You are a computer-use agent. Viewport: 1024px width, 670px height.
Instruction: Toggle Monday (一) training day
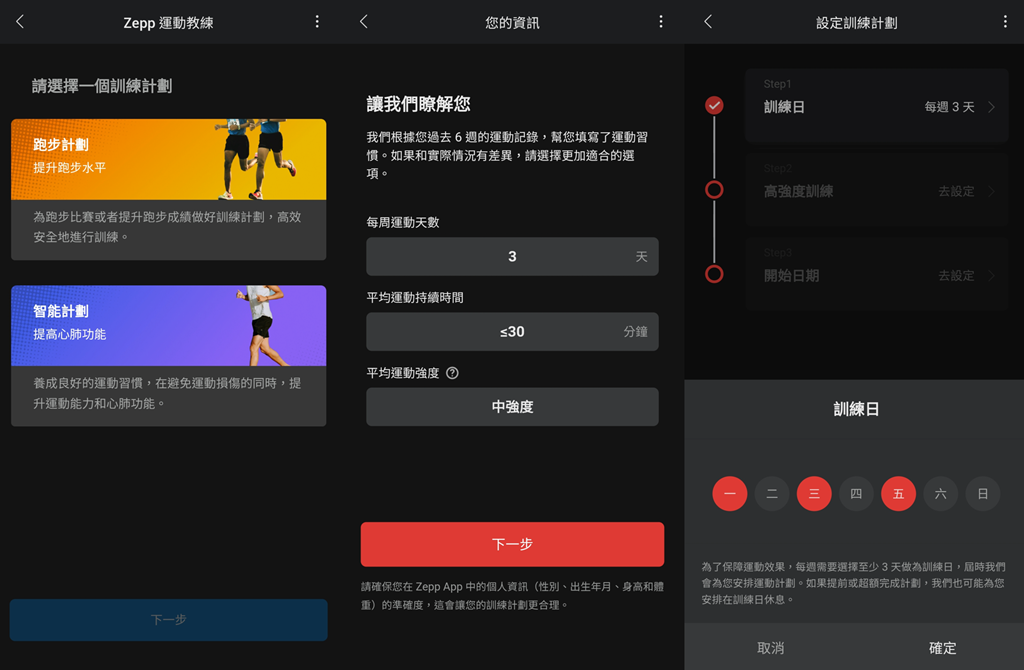point(730,494)
